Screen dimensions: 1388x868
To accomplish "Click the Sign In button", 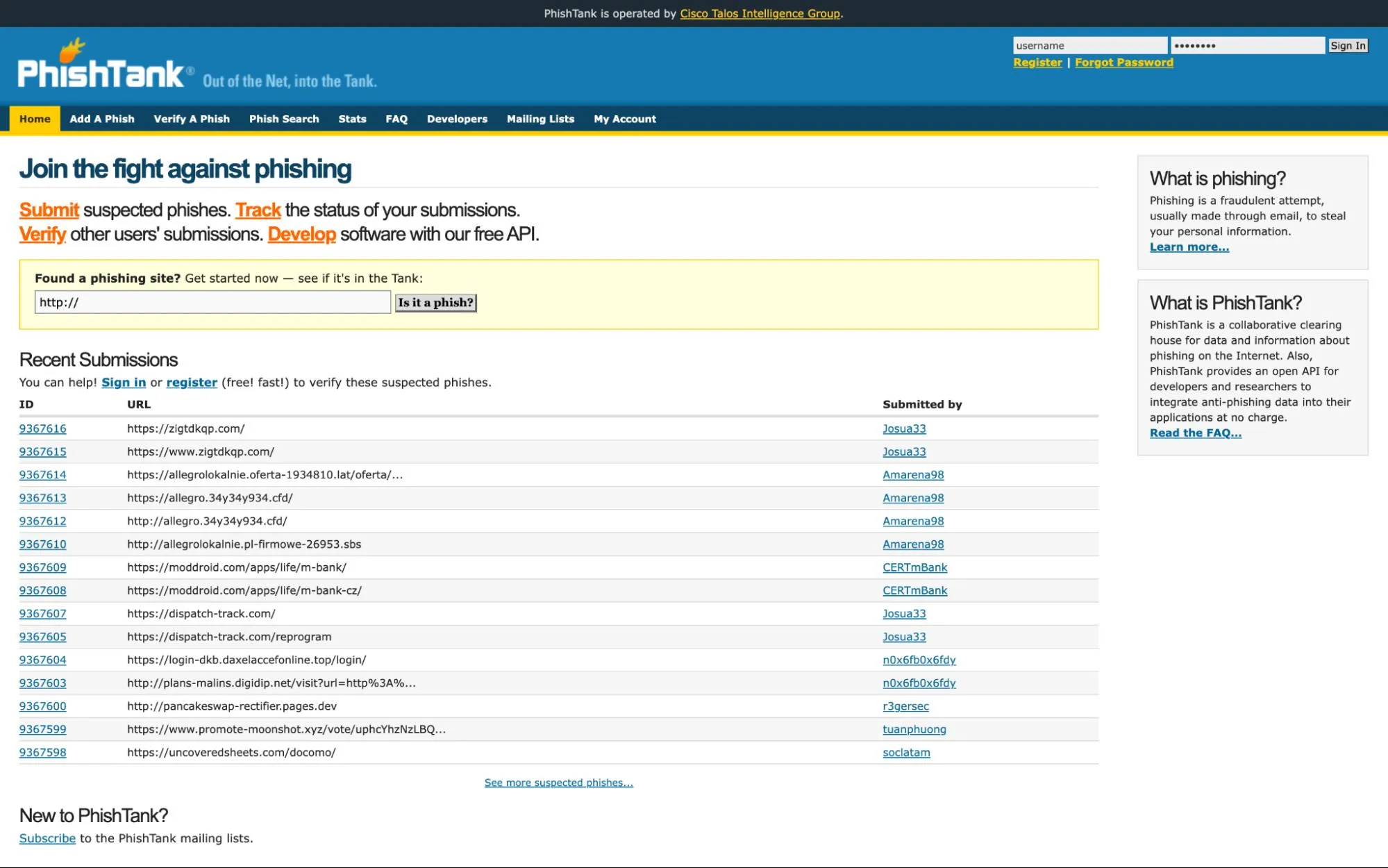I will point(1348,45).
